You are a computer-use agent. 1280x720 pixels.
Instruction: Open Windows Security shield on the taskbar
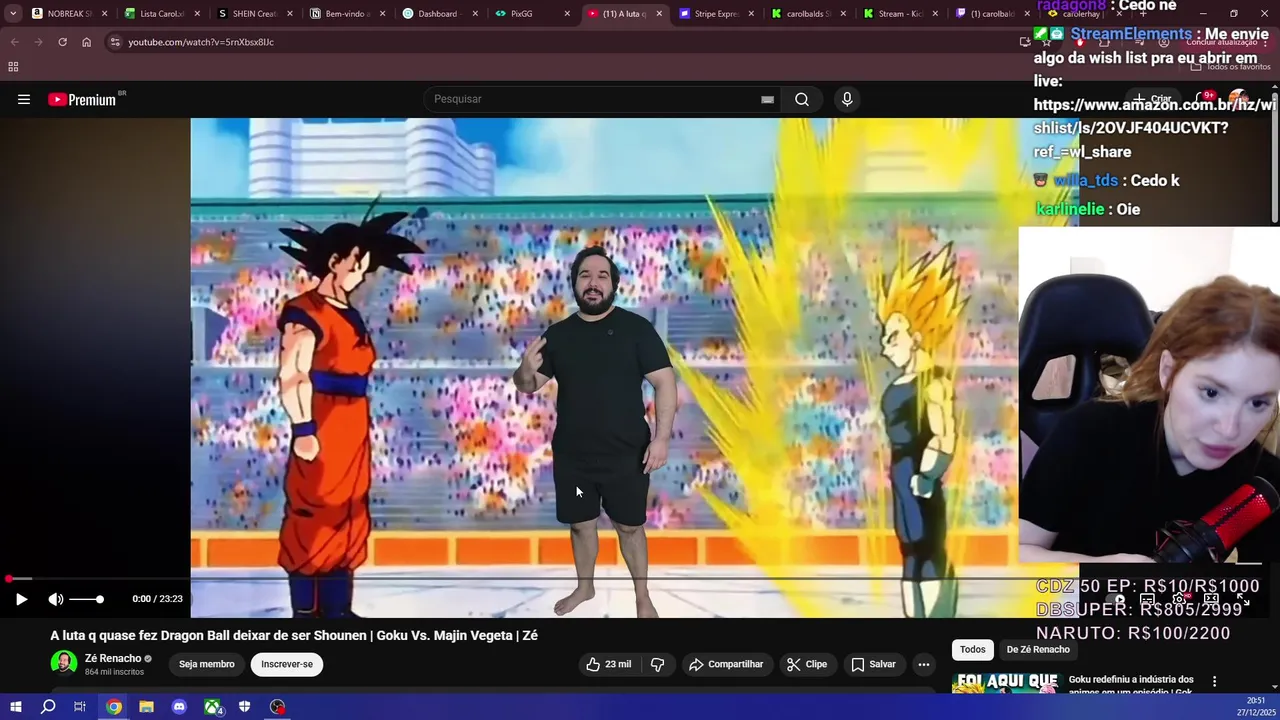(x=244, y=707)
